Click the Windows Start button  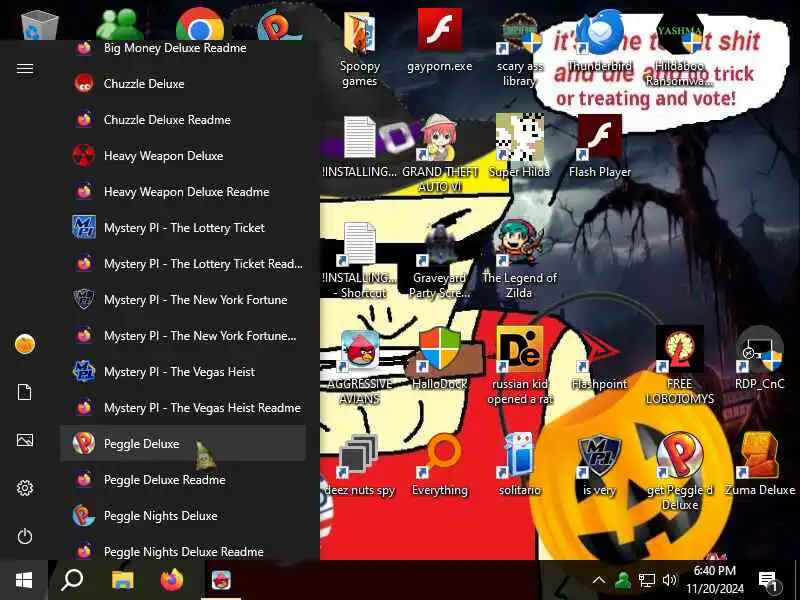click(x=24, y=580)
